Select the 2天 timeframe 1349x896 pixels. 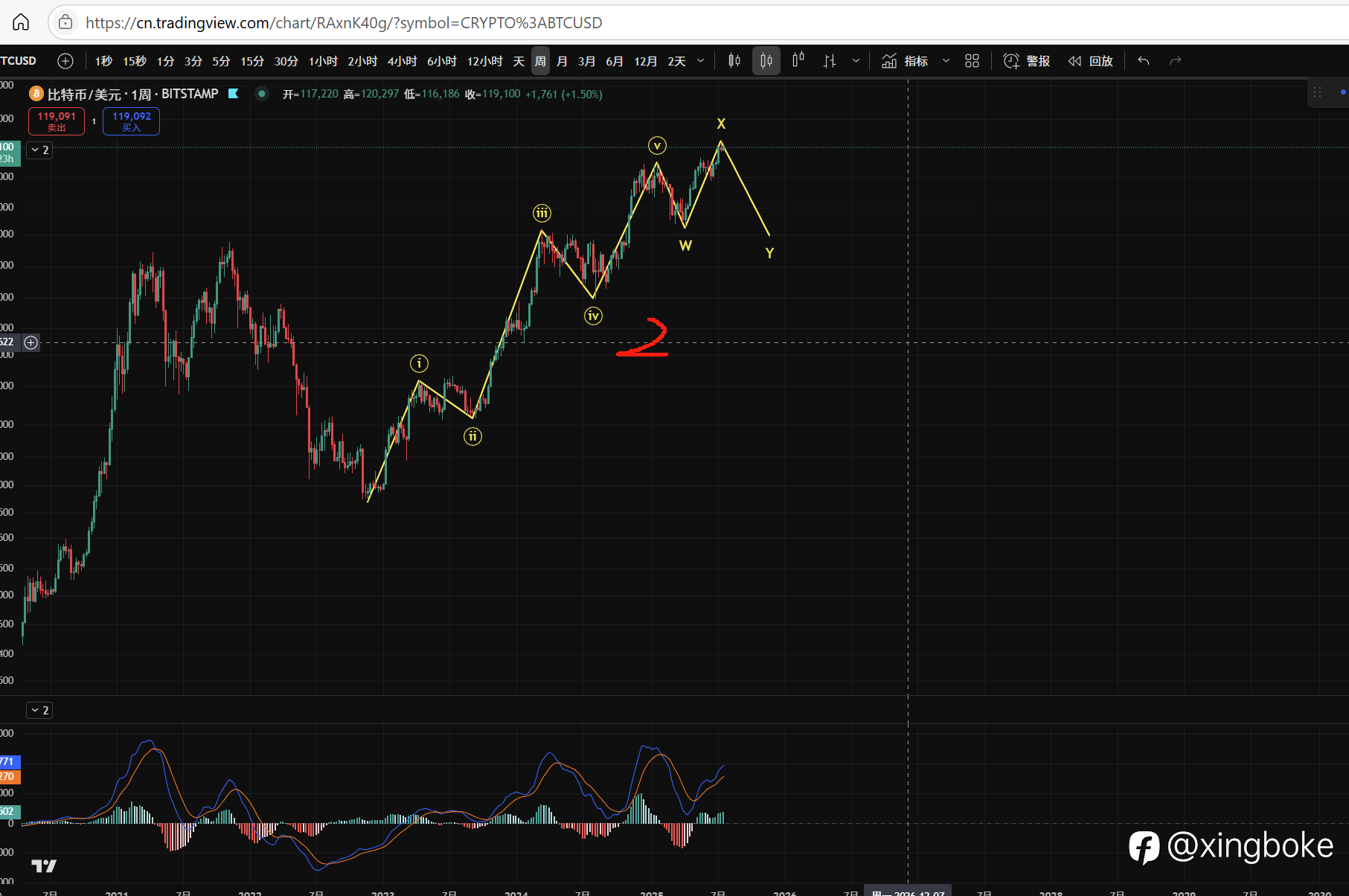(x=676, y=61)
